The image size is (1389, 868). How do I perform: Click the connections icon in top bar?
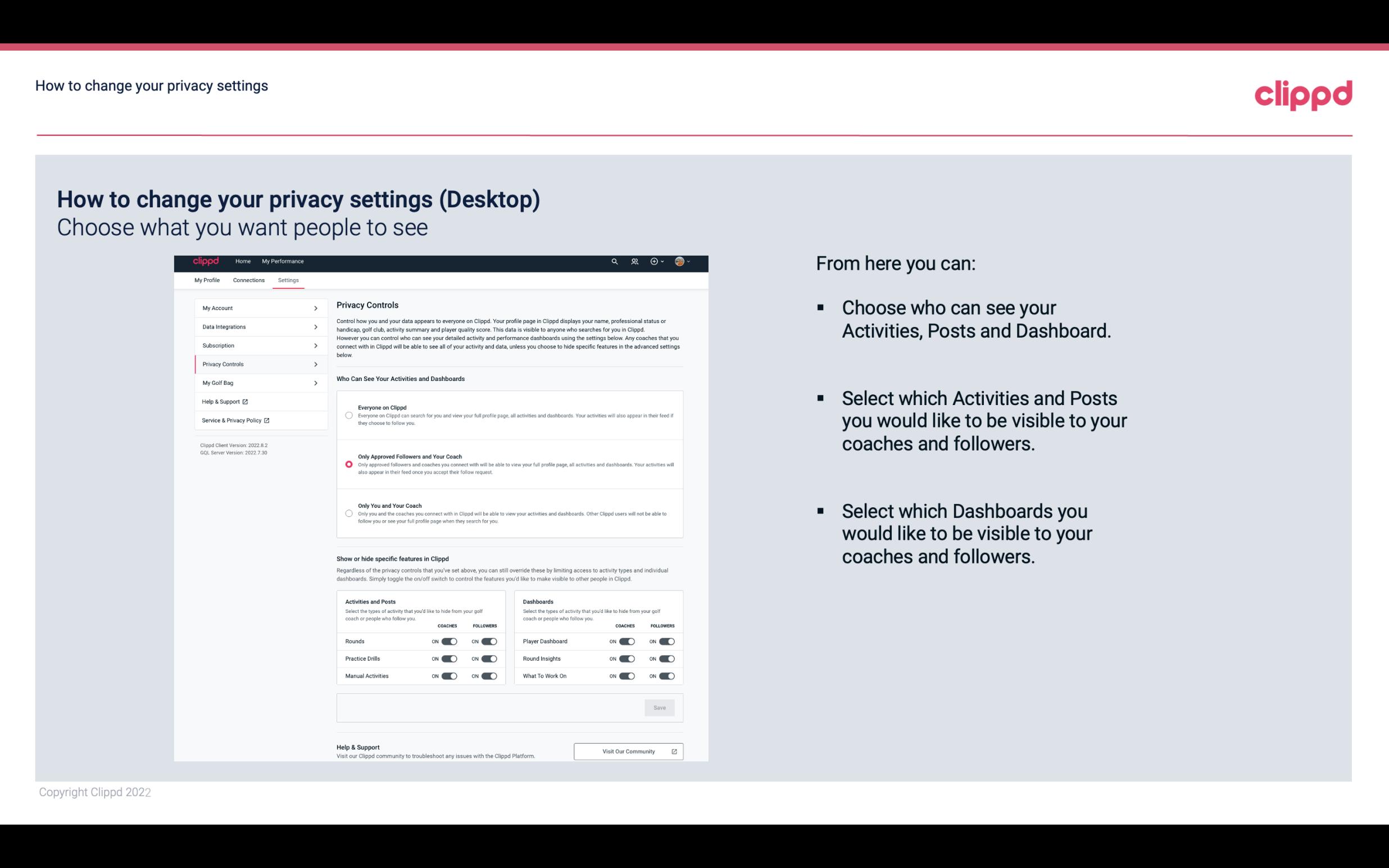tap(635, 261)
